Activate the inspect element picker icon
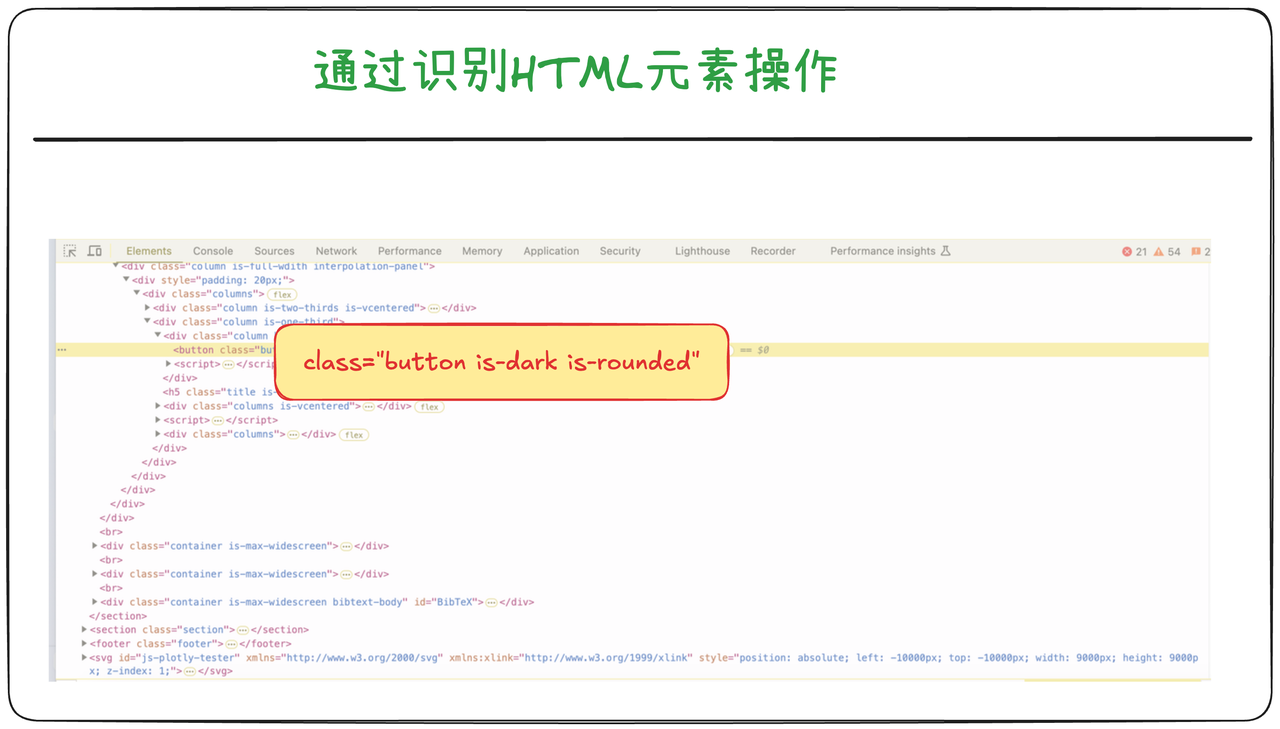 70,251
